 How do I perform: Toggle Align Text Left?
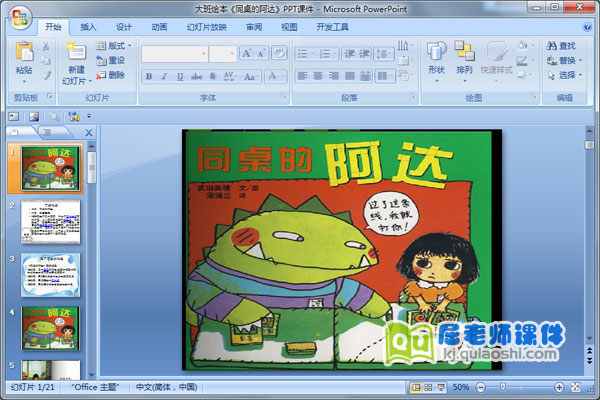[302, 76]
